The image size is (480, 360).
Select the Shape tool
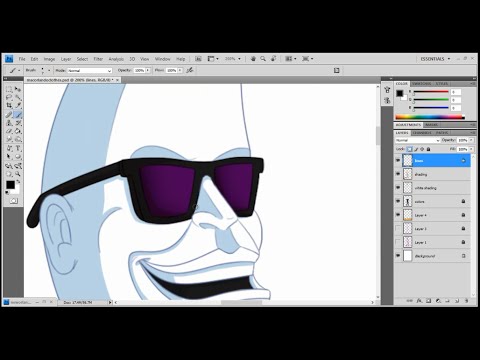[x=18, y=156]
